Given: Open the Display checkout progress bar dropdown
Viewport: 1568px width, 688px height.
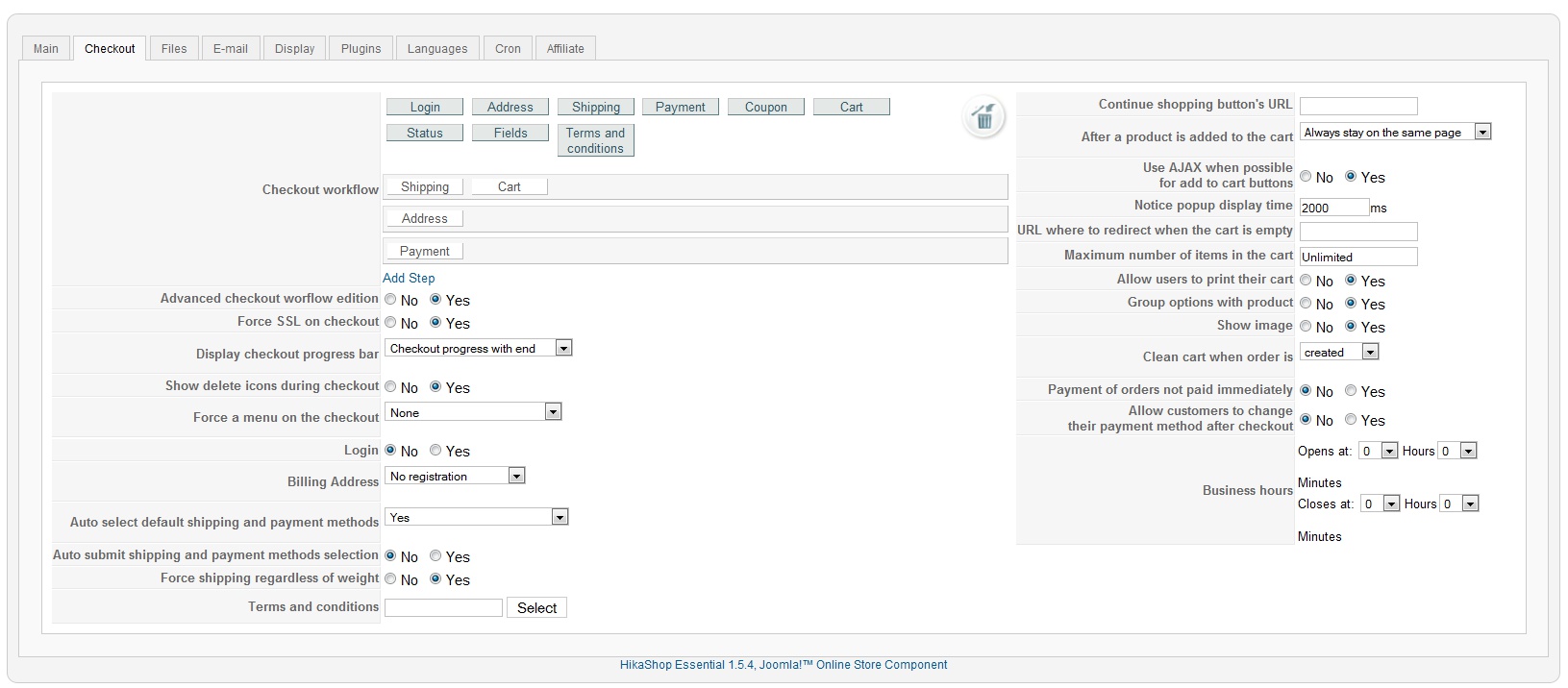Looking at the screenshot, I should (x=478, y=348).
